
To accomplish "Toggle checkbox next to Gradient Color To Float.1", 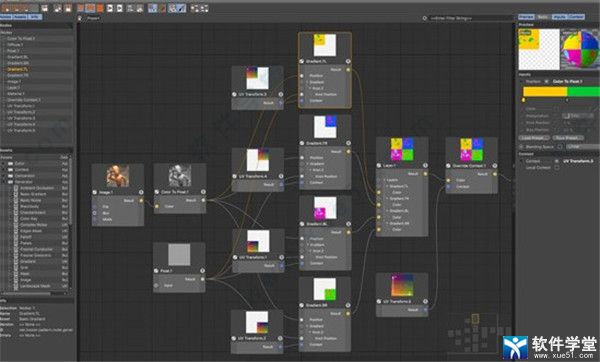I will [x=546, y=82].
